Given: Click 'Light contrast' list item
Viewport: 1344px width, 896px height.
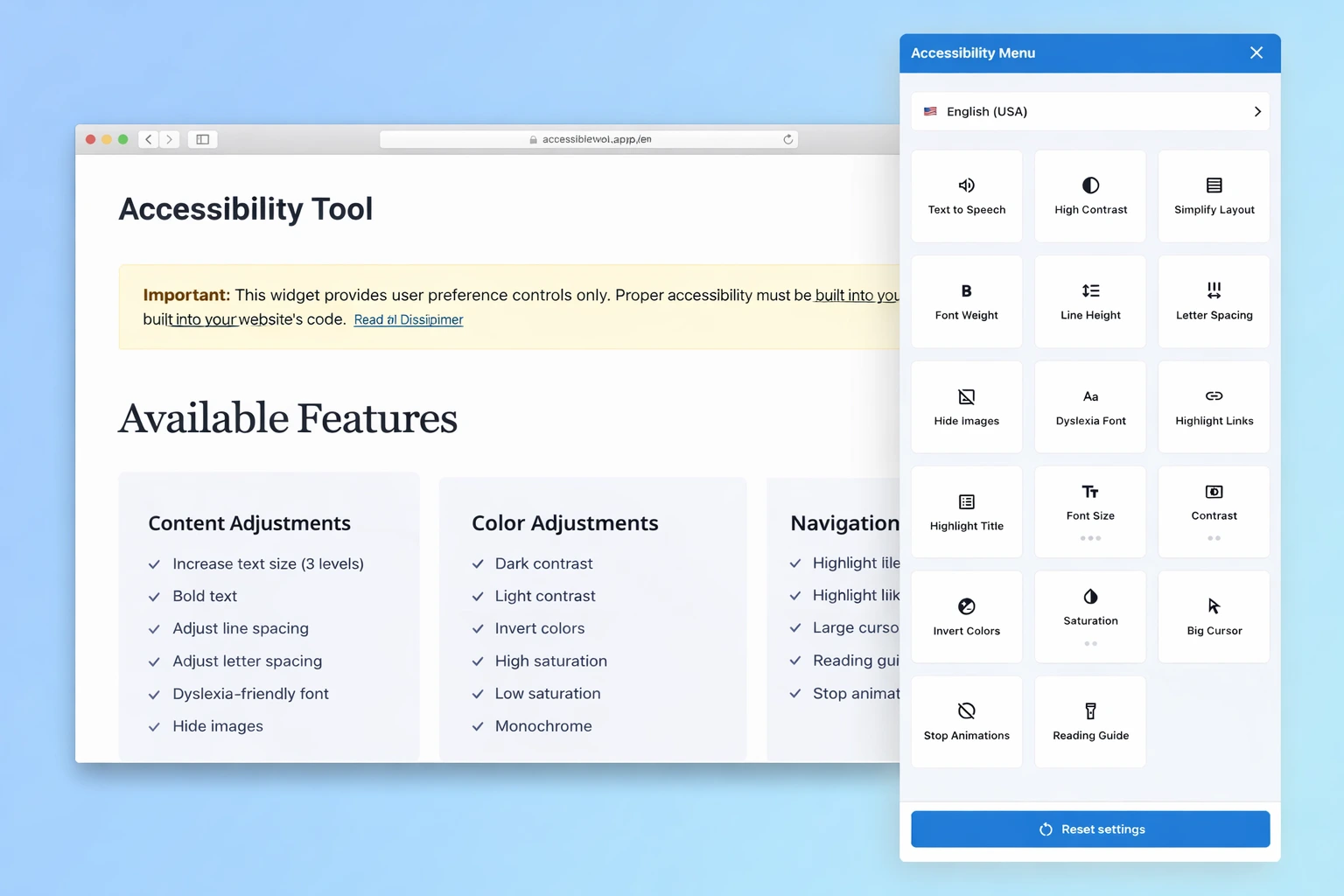Looking at the screenshot, I should (x=545, y=596).
